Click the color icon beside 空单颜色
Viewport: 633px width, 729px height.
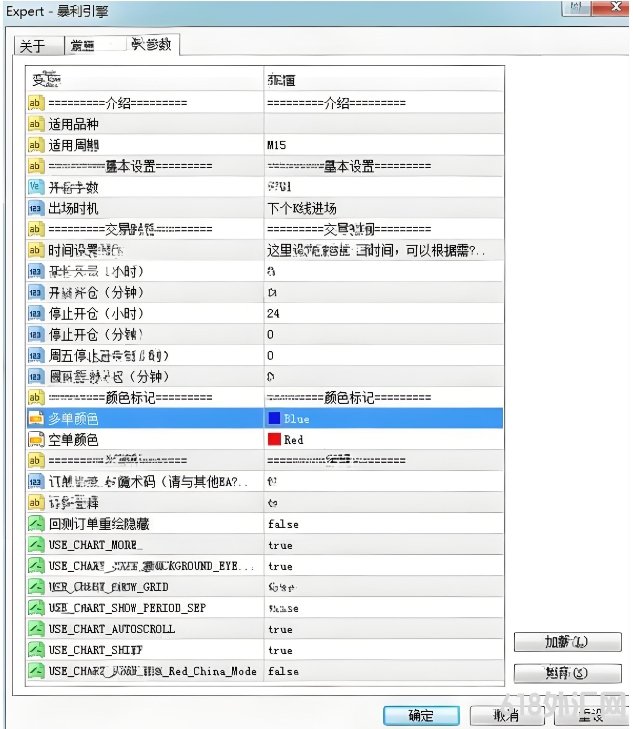35,439
